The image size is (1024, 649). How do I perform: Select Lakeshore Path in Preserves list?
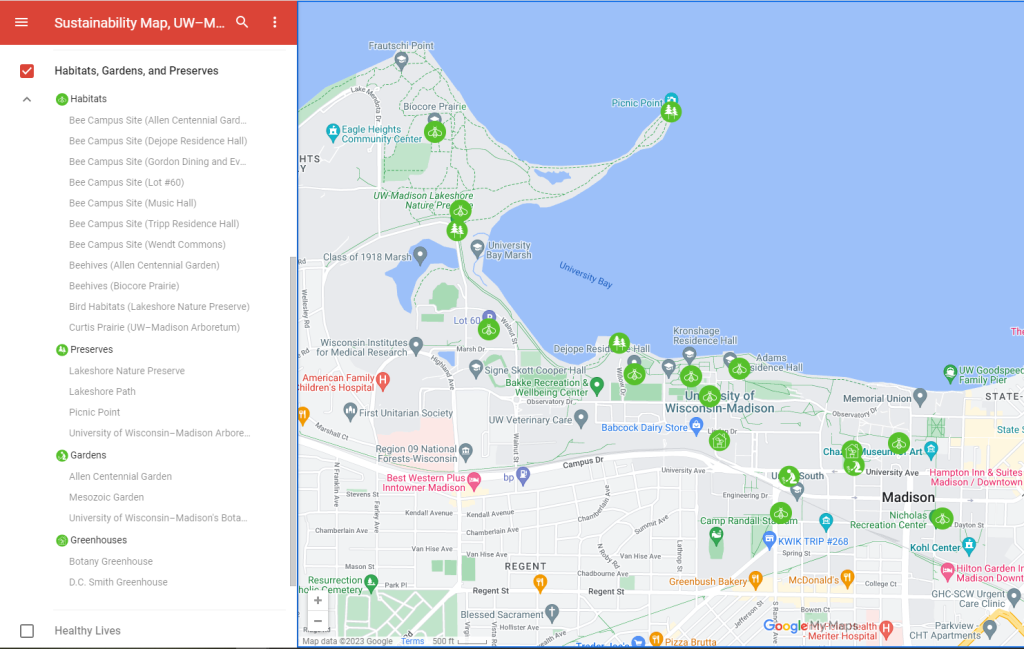pyautogui.click(x=103, y=392)
